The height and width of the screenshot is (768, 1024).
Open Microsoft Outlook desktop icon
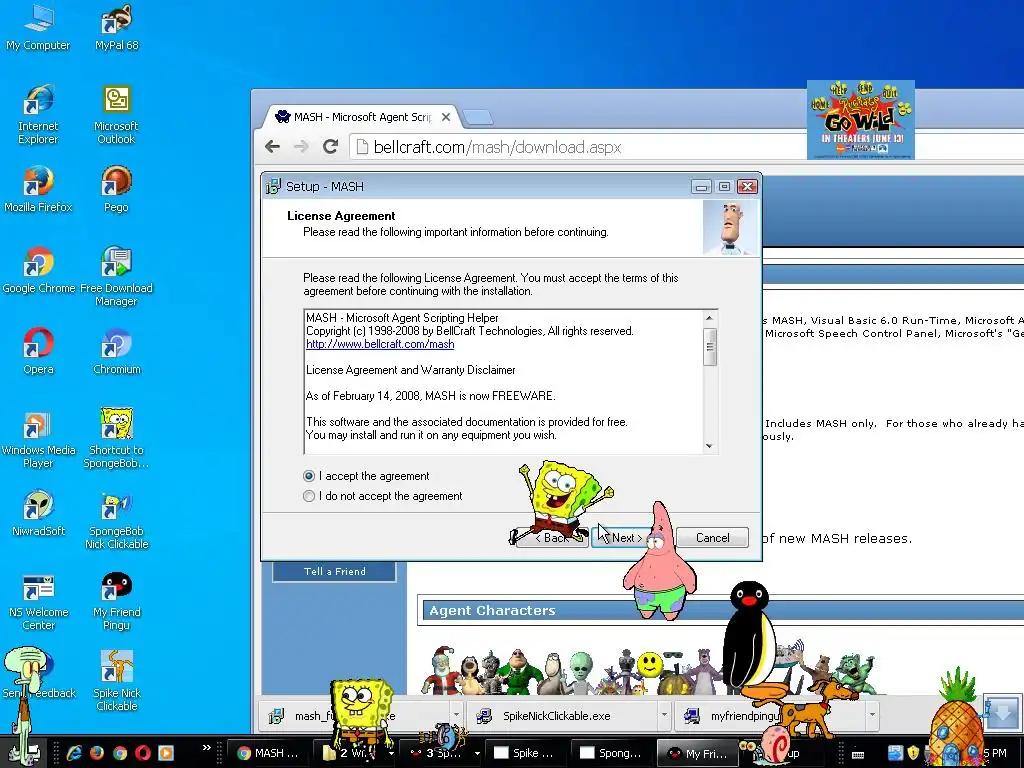116,114
